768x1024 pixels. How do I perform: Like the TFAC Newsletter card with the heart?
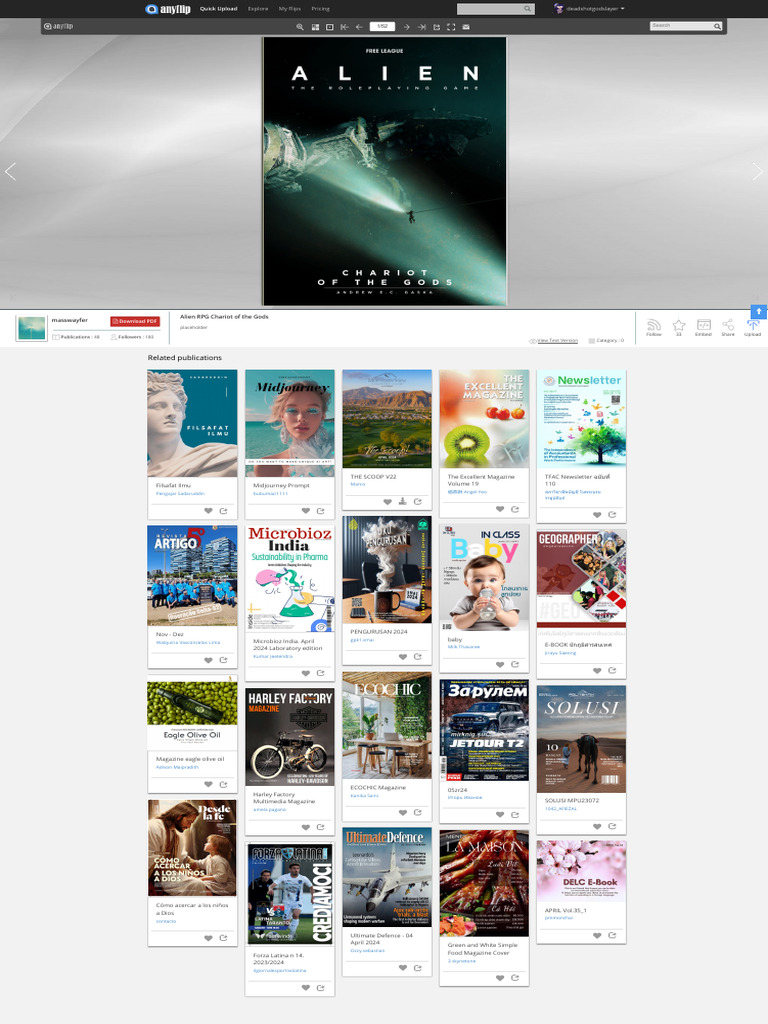[597, 515]
